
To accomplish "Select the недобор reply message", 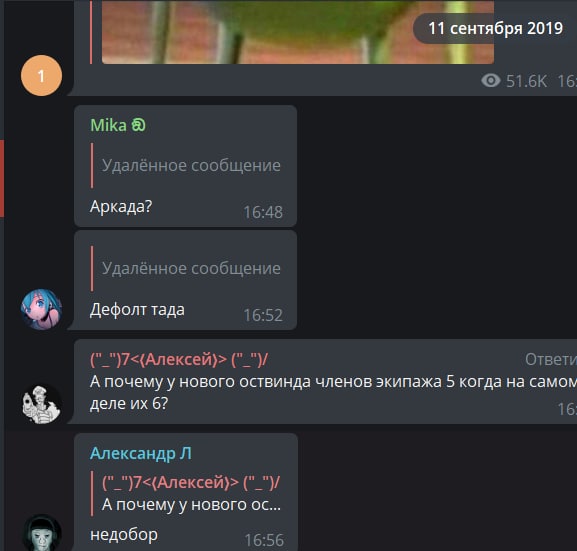I will pos(124,534).
